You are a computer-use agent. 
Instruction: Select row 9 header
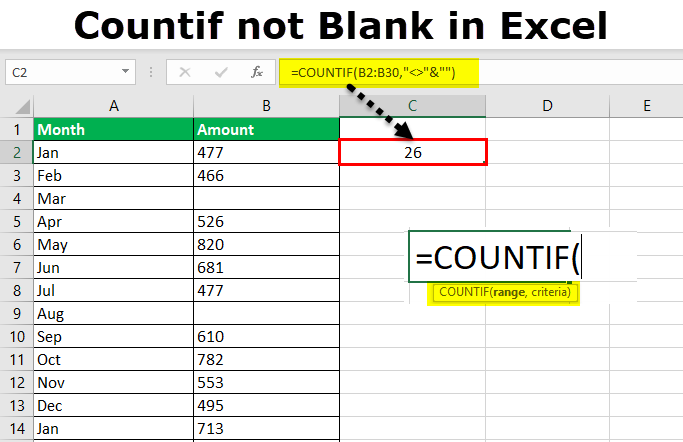(x=17, y=314)
